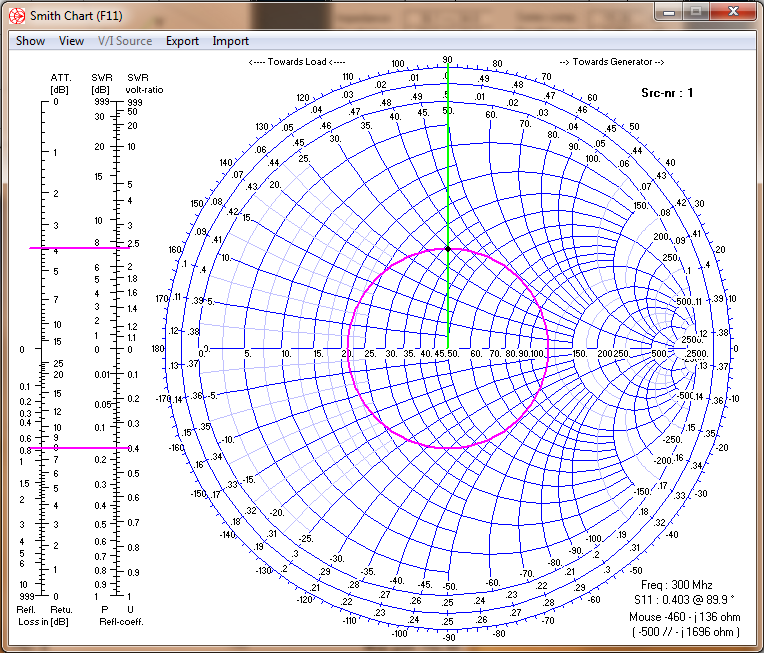The image size is (764, 653).
Task: Click the 'ATT. [dB]' scale heading
Action: [60, 84]
